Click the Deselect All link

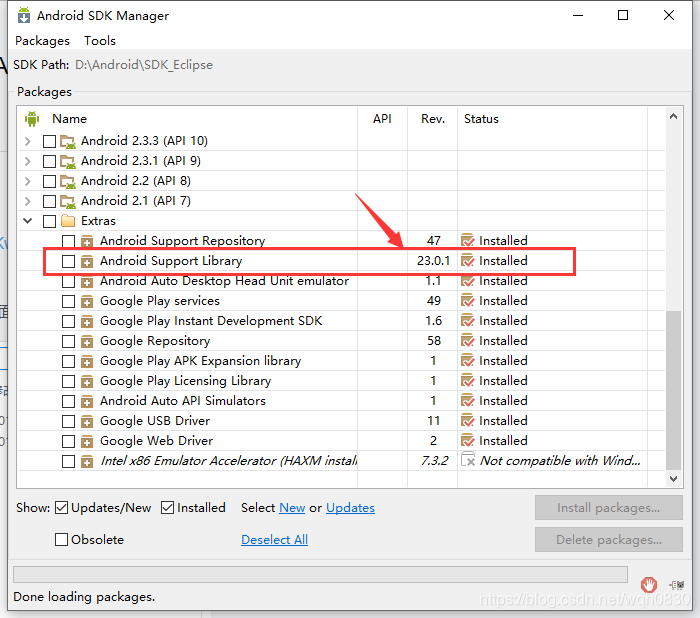point(275,540)
